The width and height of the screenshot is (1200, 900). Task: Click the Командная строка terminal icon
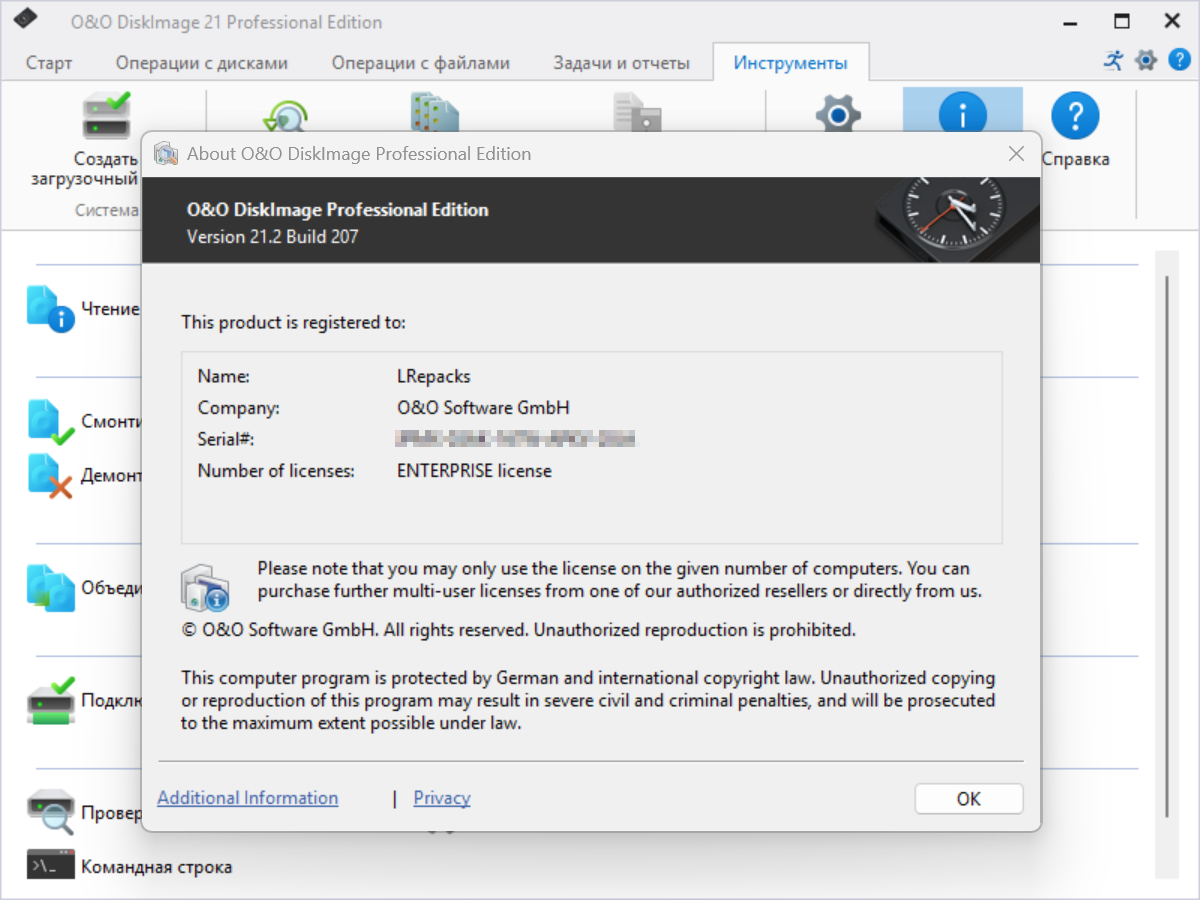click(x=51, y=866)
